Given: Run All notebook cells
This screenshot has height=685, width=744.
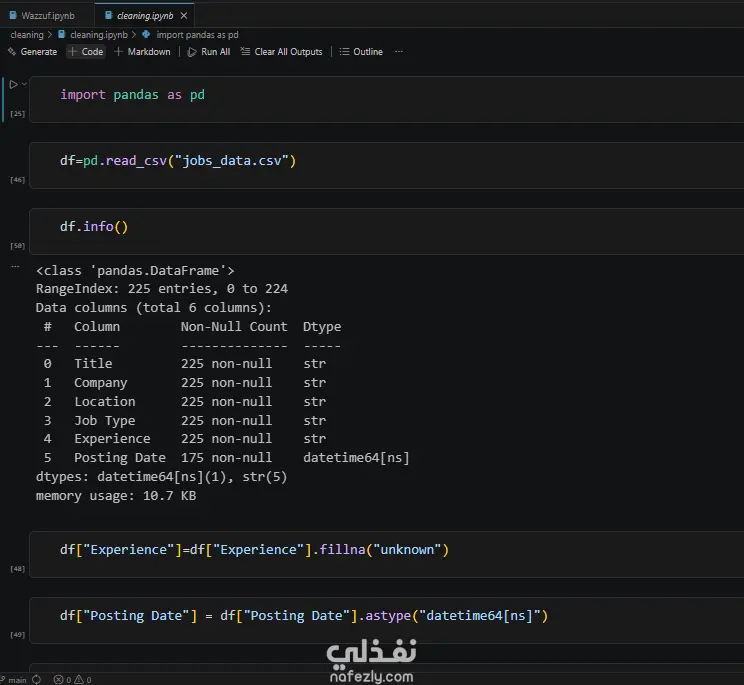Looking at the screenshot, I should (x=209, y=52).
